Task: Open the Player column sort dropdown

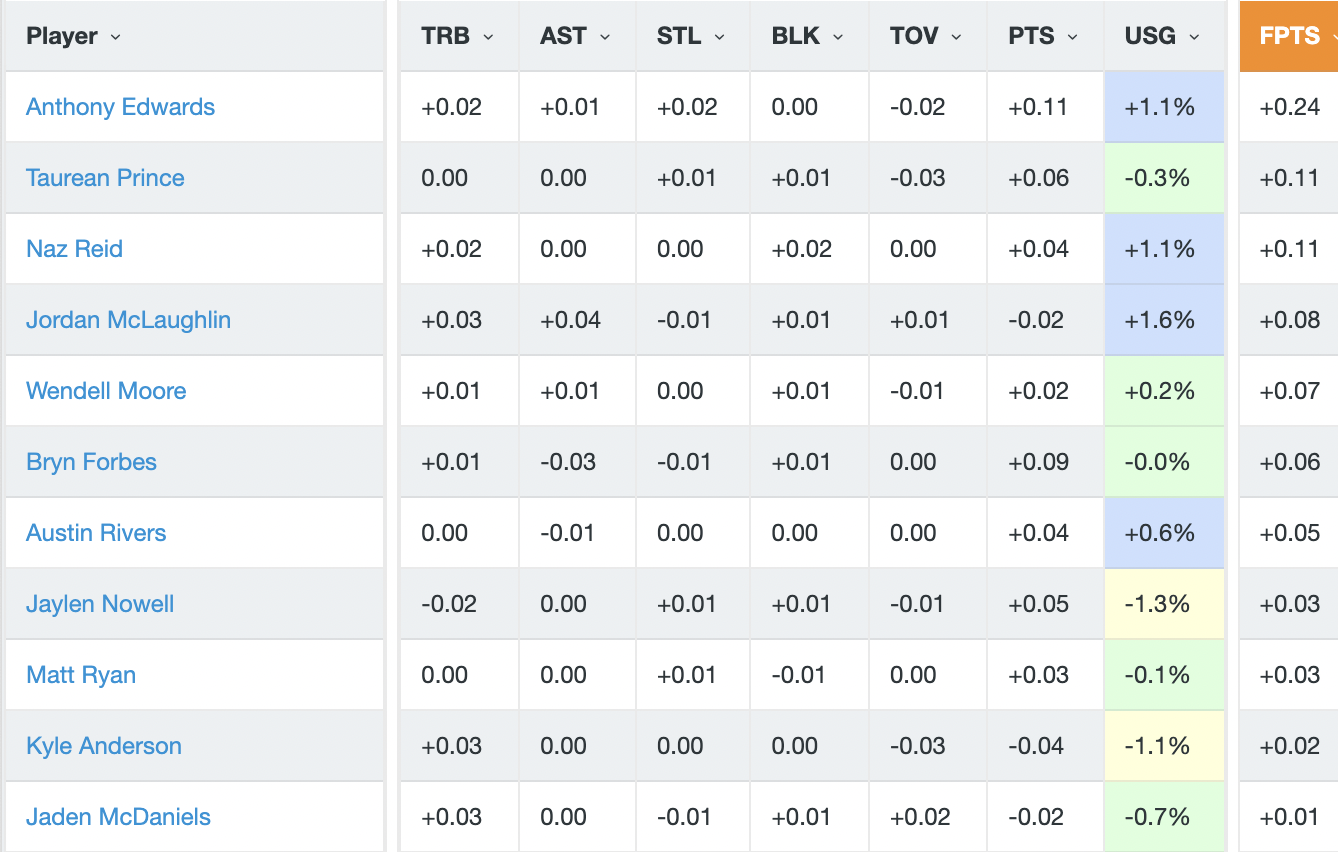Action: (114, 36)
